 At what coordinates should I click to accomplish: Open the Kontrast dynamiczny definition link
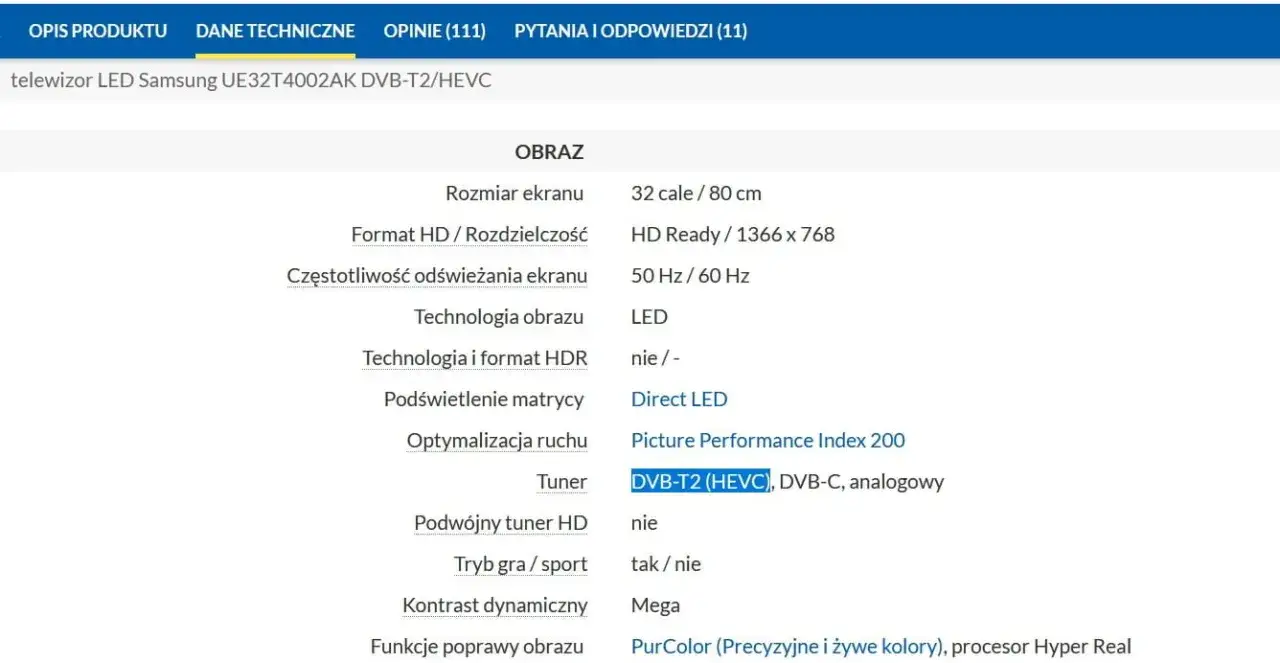[495, 604]
